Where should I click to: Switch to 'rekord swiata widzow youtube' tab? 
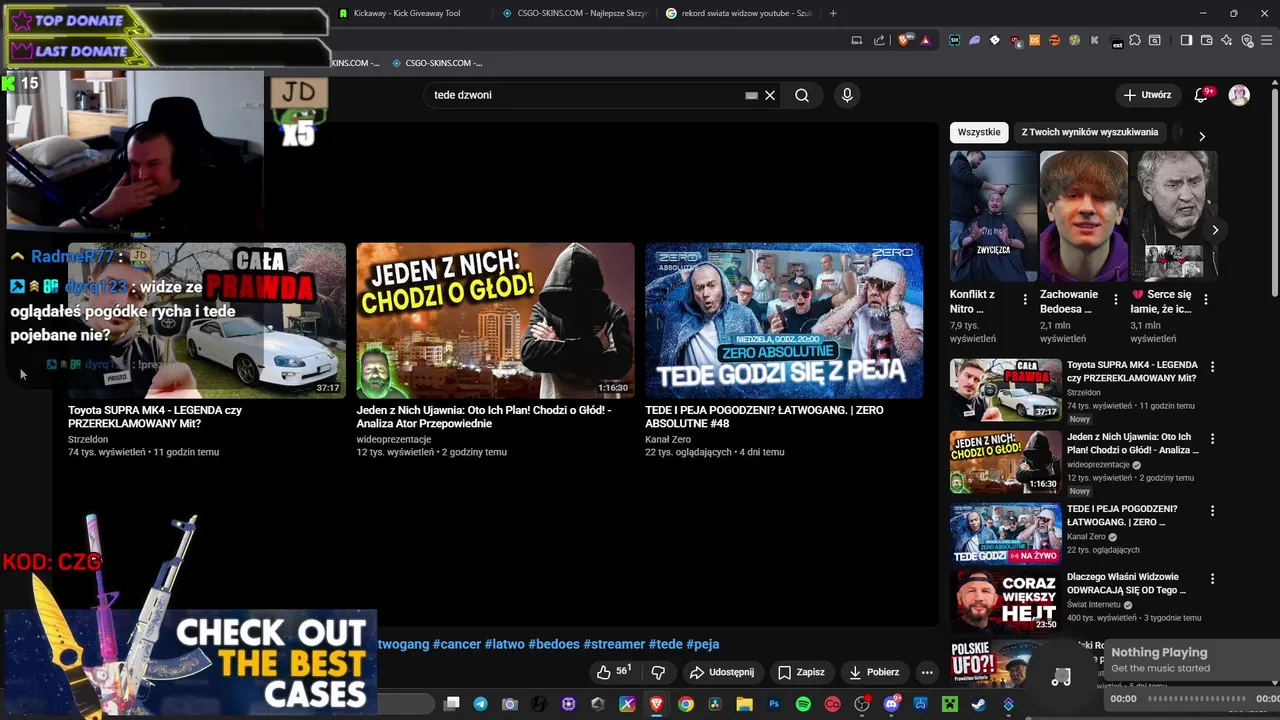click(x=740, y=13)
